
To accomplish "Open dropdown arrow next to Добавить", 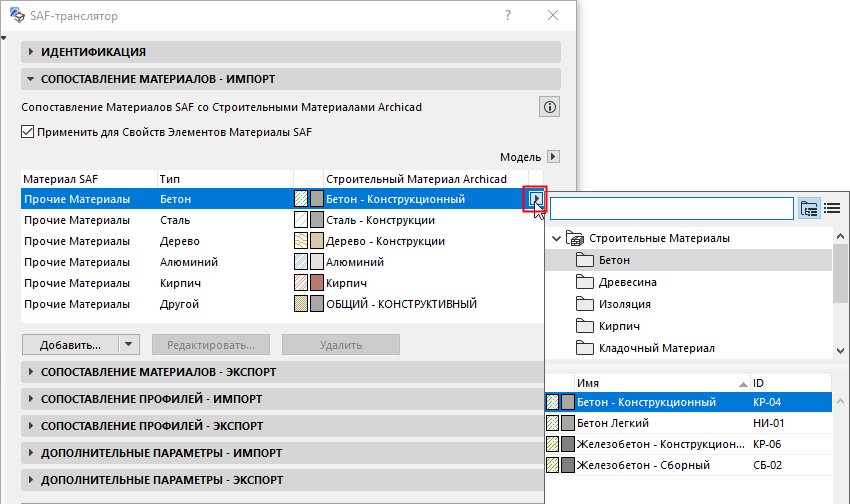I will [x=128, y=345].
